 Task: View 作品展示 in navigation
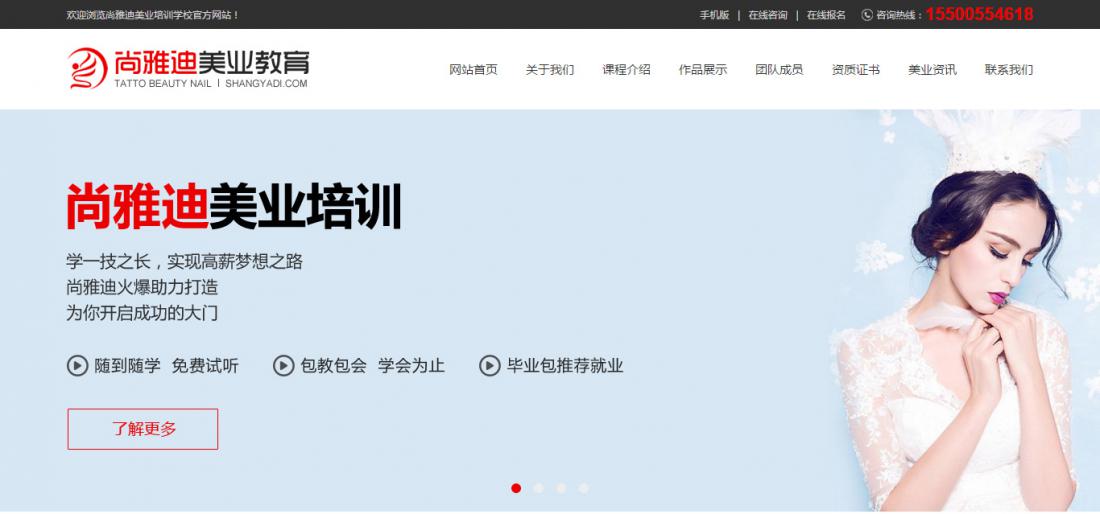703,70
